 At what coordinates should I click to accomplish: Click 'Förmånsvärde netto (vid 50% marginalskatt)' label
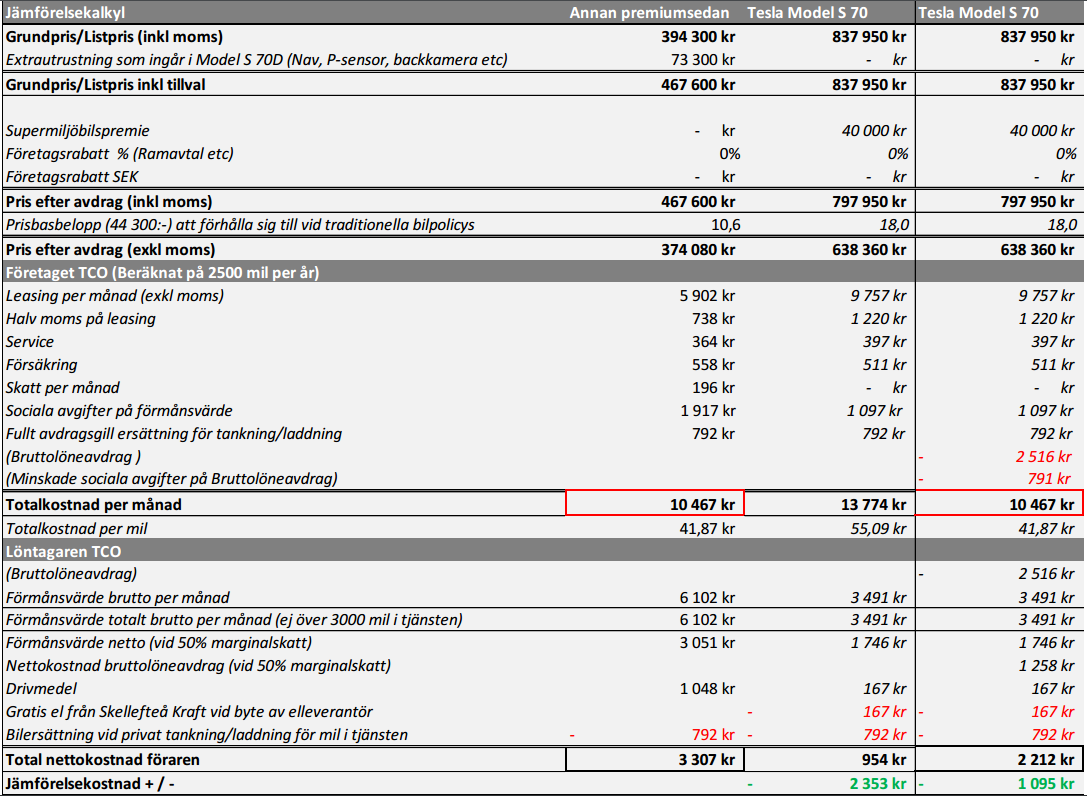tap(159, 642)
